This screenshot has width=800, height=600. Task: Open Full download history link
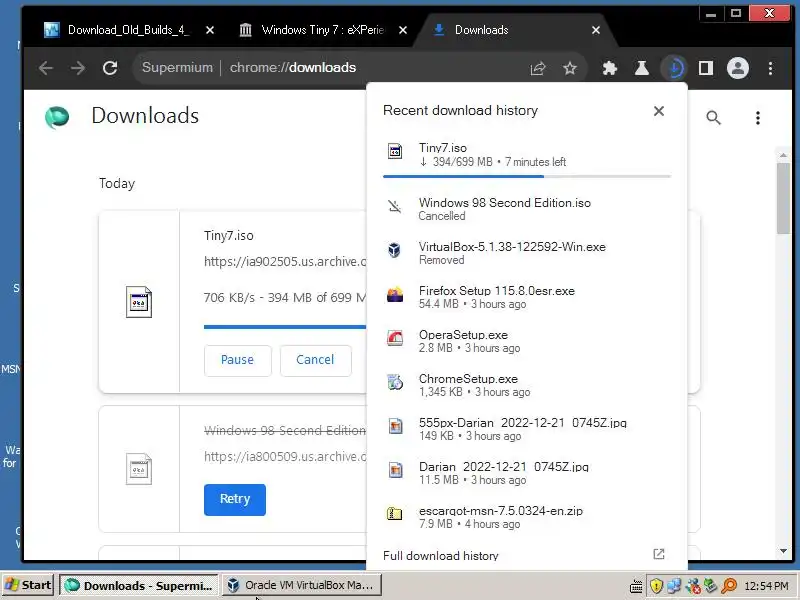pyautogui.click(x=441, y=556)
